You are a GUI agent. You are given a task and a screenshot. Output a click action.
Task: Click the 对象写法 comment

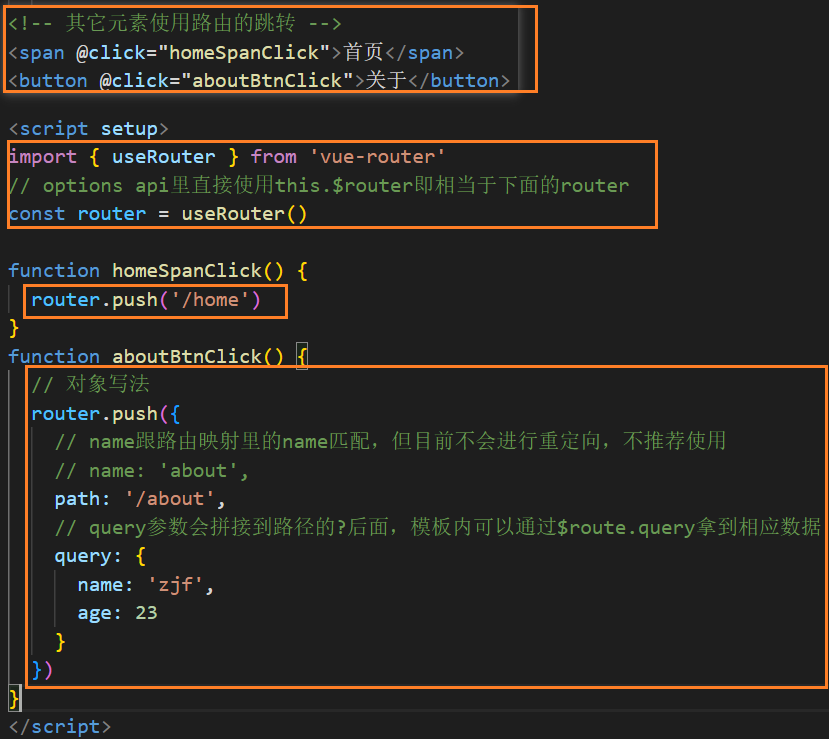click(90, 384)
